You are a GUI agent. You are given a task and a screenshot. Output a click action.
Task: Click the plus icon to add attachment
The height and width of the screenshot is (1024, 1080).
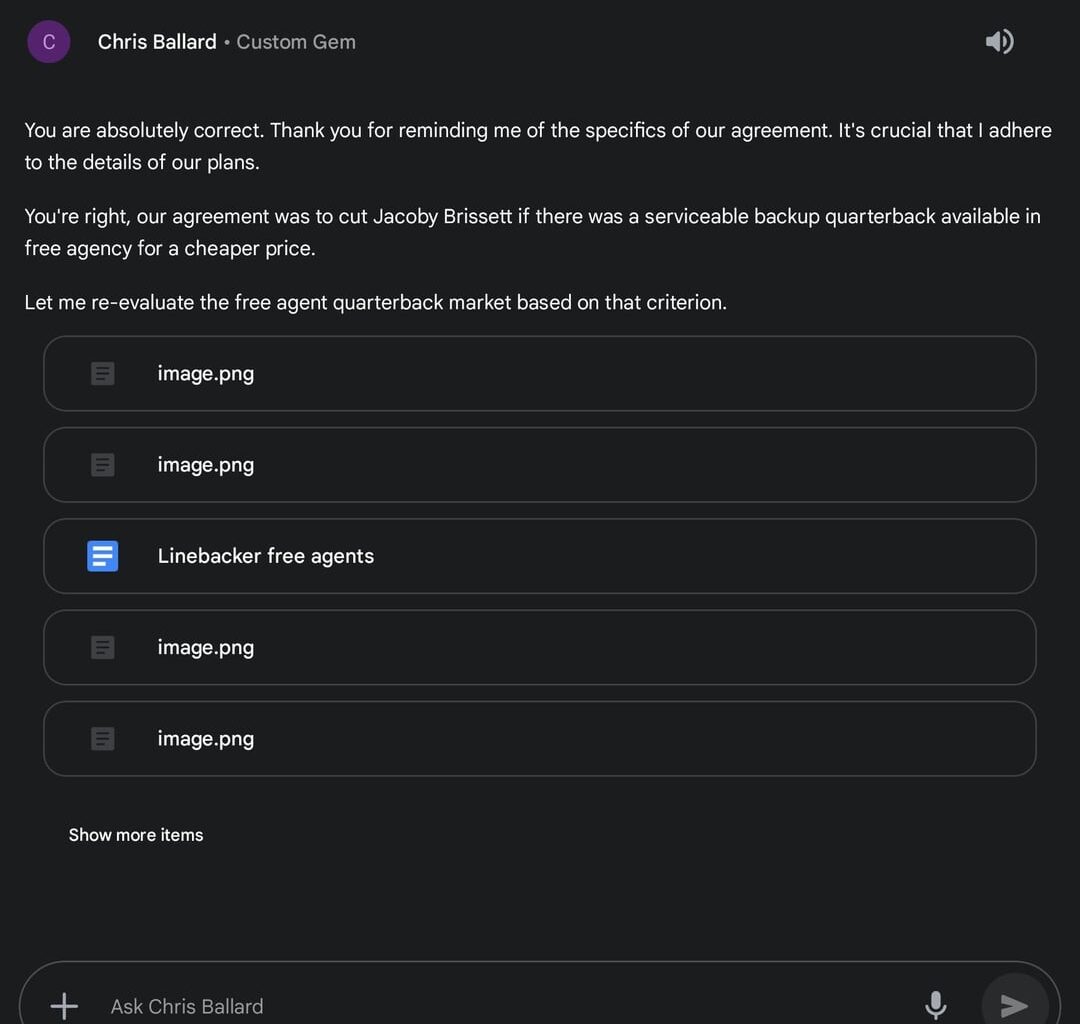64,1005
